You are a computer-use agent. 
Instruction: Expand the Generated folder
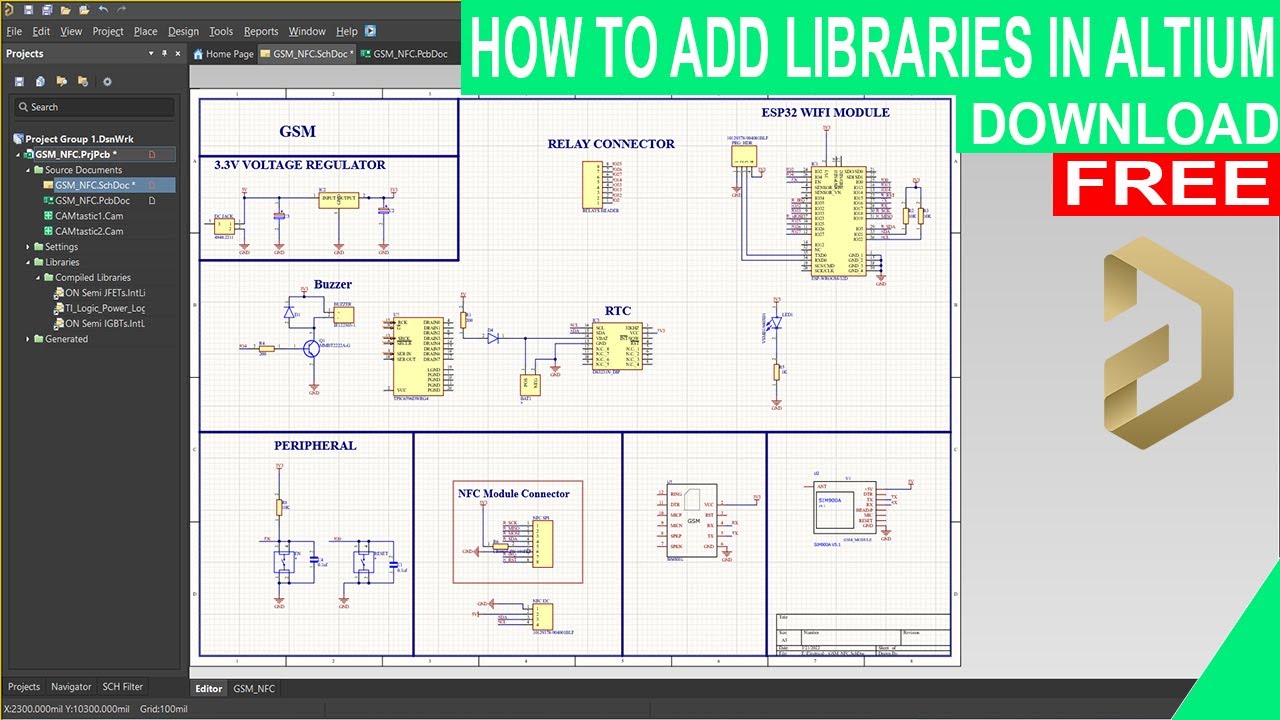(28, 339)
